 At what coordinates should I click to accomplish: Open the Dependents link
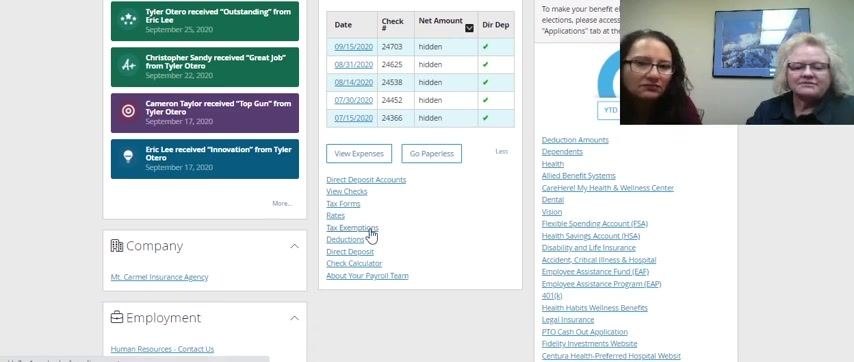tap(562, 152)
